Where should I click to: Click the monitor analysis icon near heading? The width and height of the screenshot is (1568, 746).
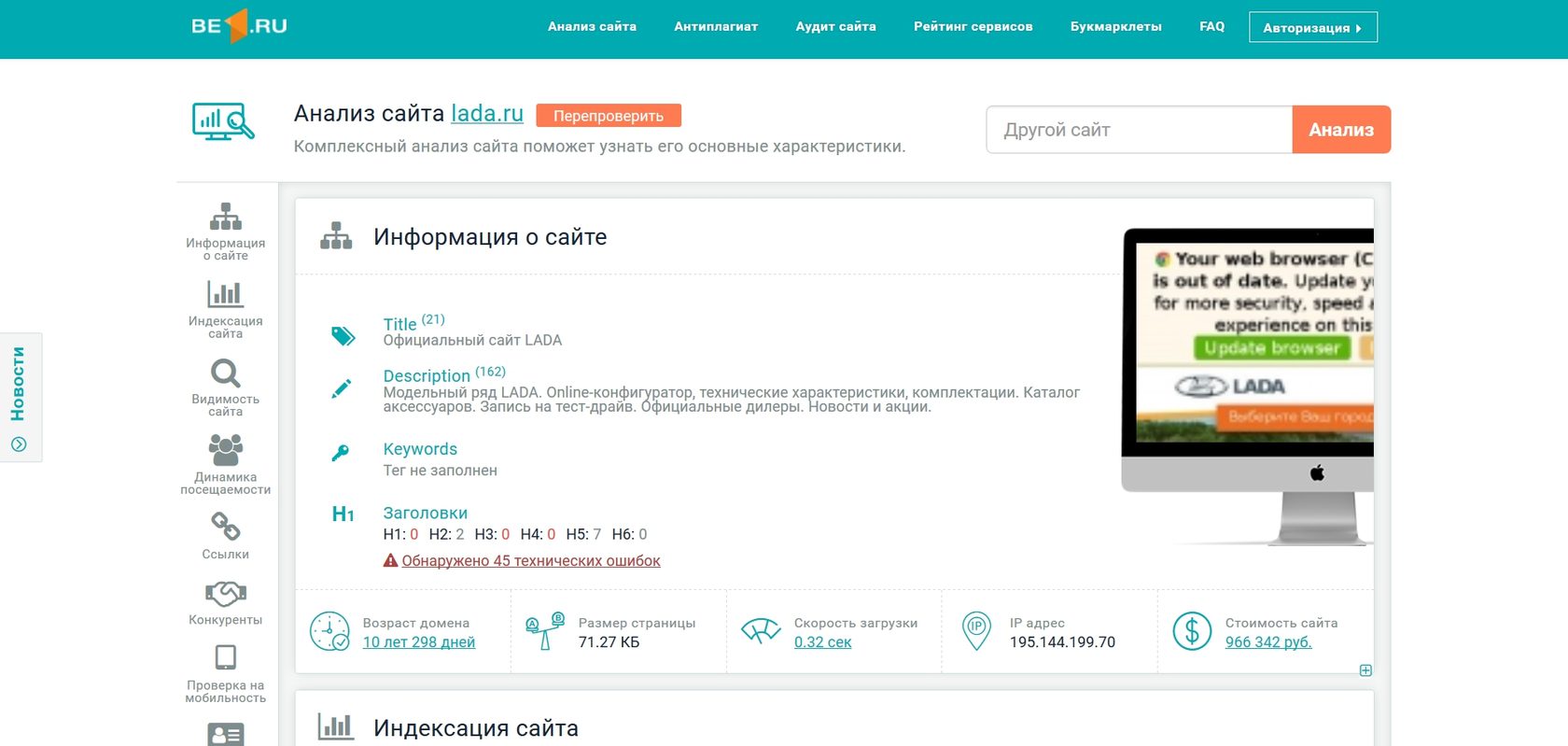click(x=223, y=122)
